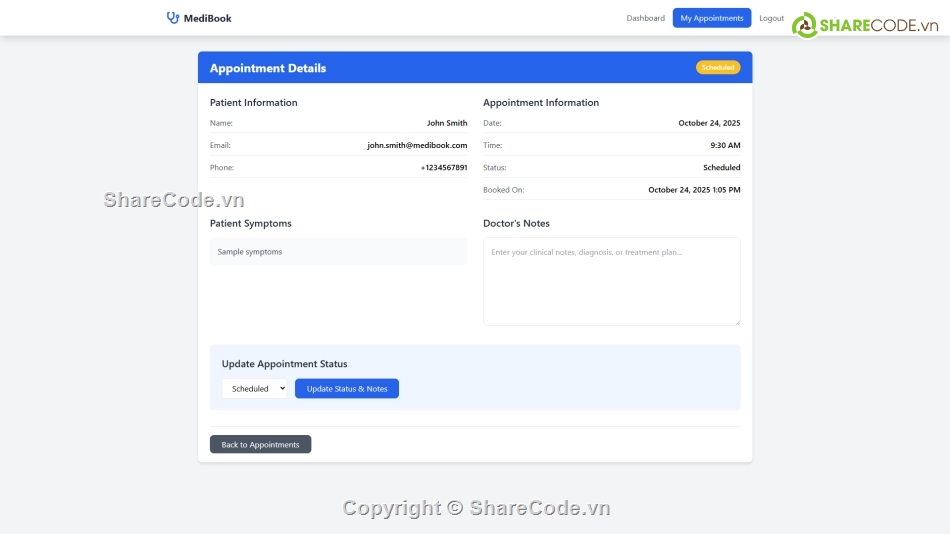Screen dimensions: 950x534
Task: Click the resize handle of notes textarea
Action: pos(736,321)
